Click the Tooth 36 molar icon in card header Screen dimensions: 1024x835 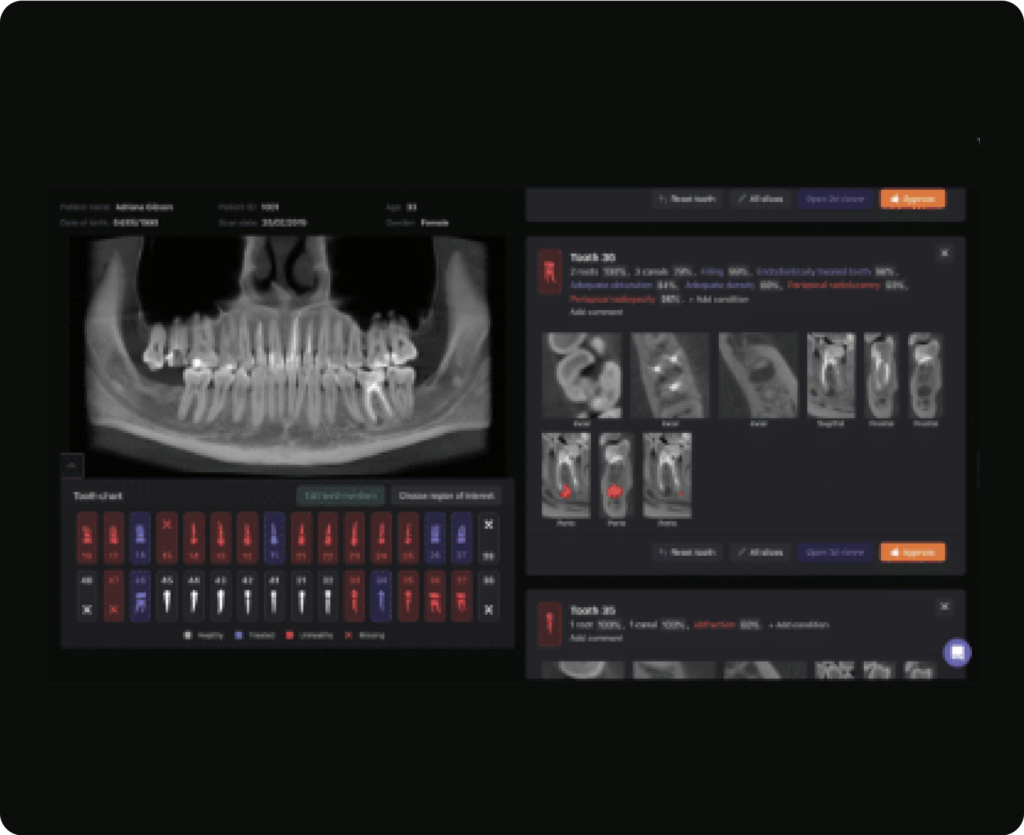549,271
